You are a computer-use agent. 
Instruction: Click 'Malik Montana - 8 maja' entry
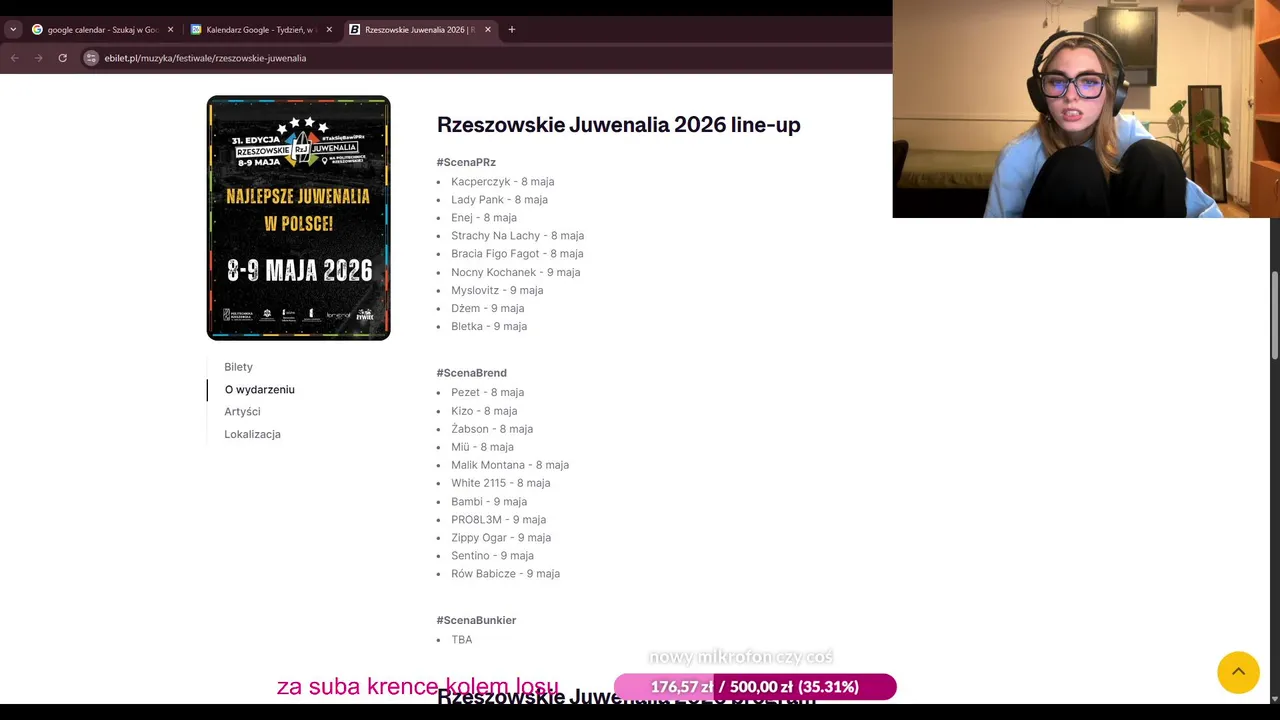(x=510, y=465)
